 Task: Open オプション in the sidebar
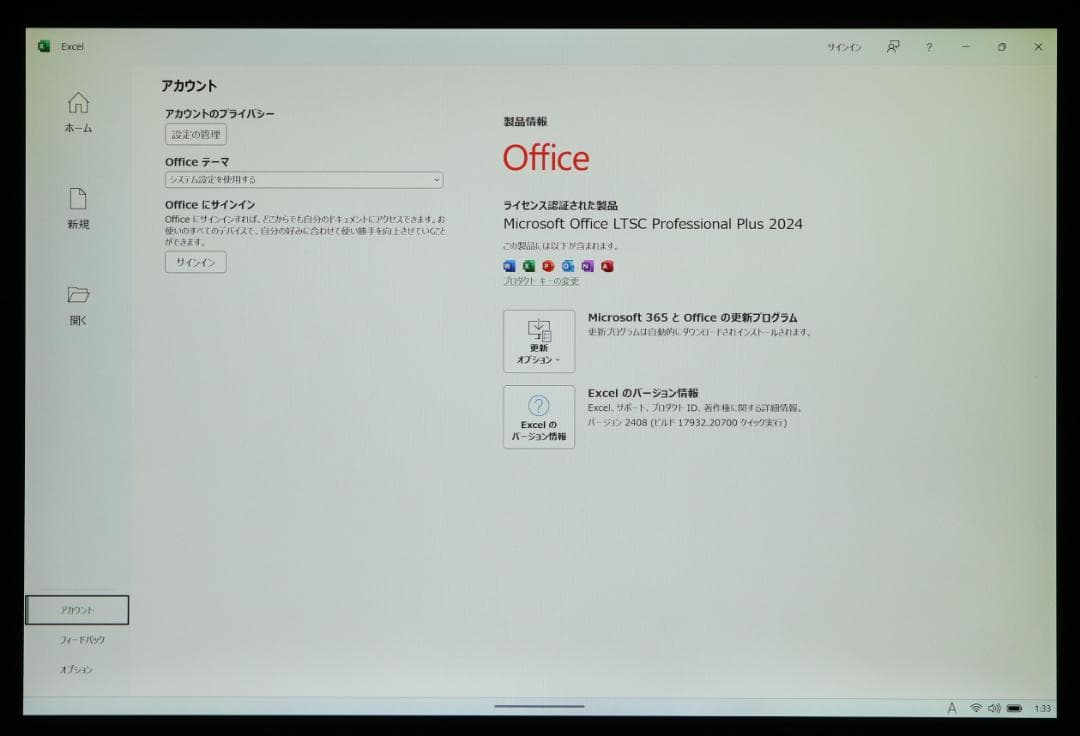point(76,669)
